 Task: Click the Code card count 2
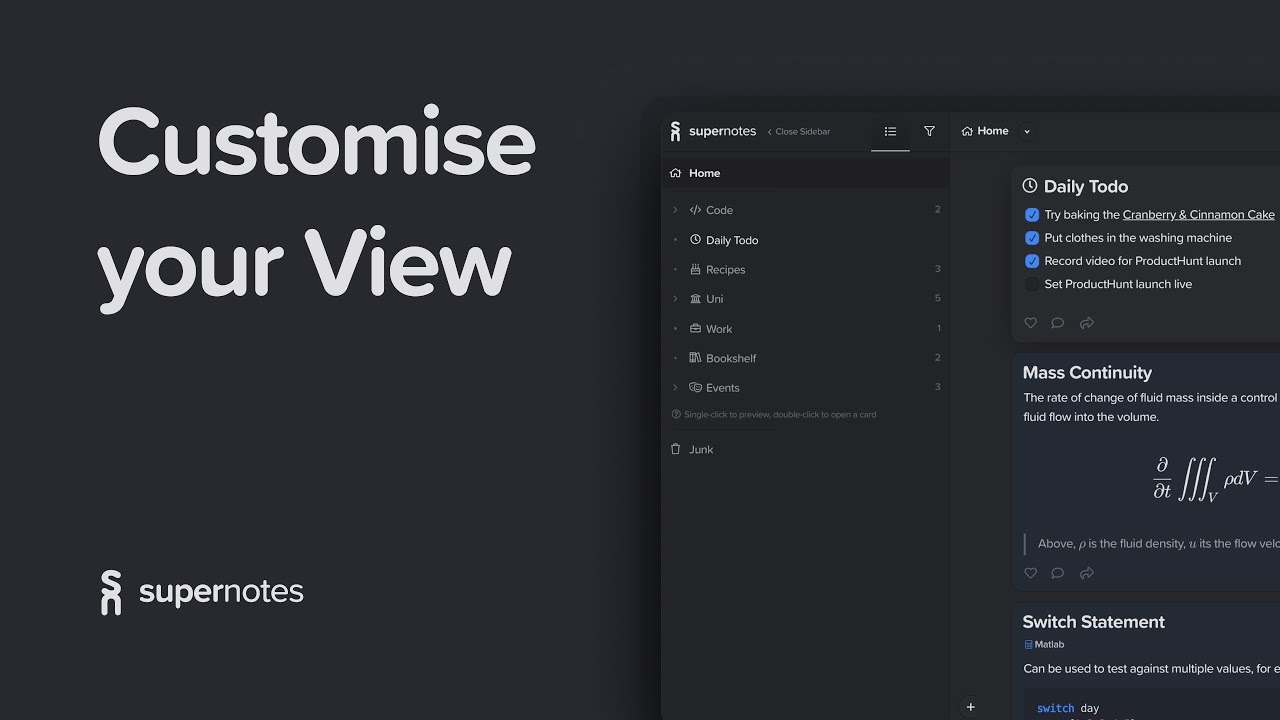[x=938, y=210]
